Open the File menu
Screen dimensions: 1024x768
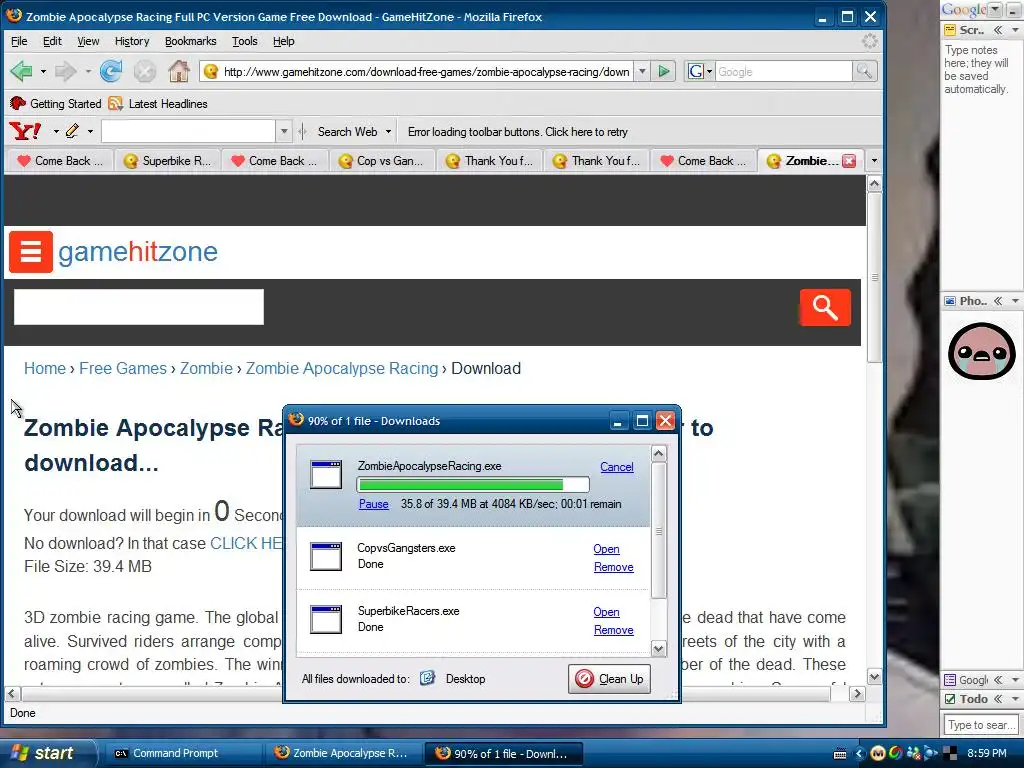click(x=20, y=41)
